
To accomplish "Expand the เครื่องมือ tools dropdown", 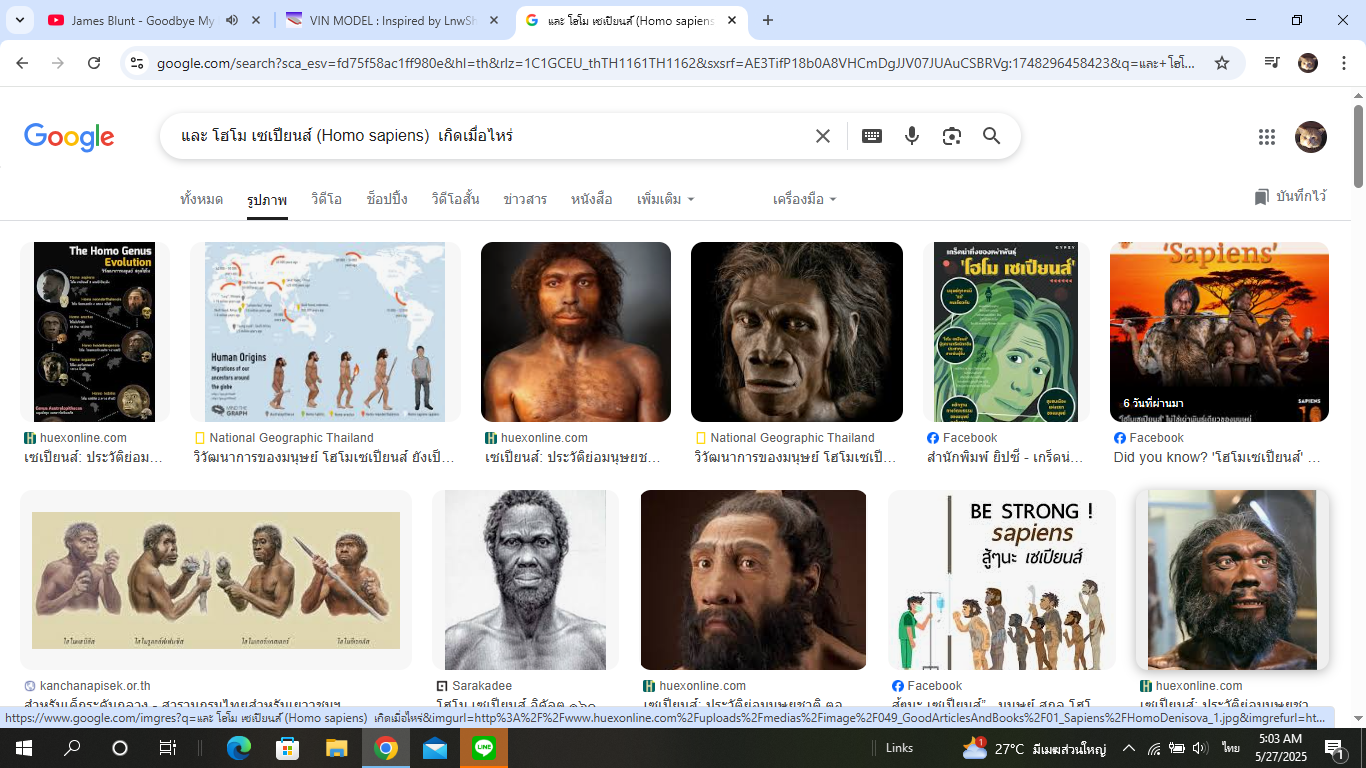I will pyautogui.click(x=804, y=199).
